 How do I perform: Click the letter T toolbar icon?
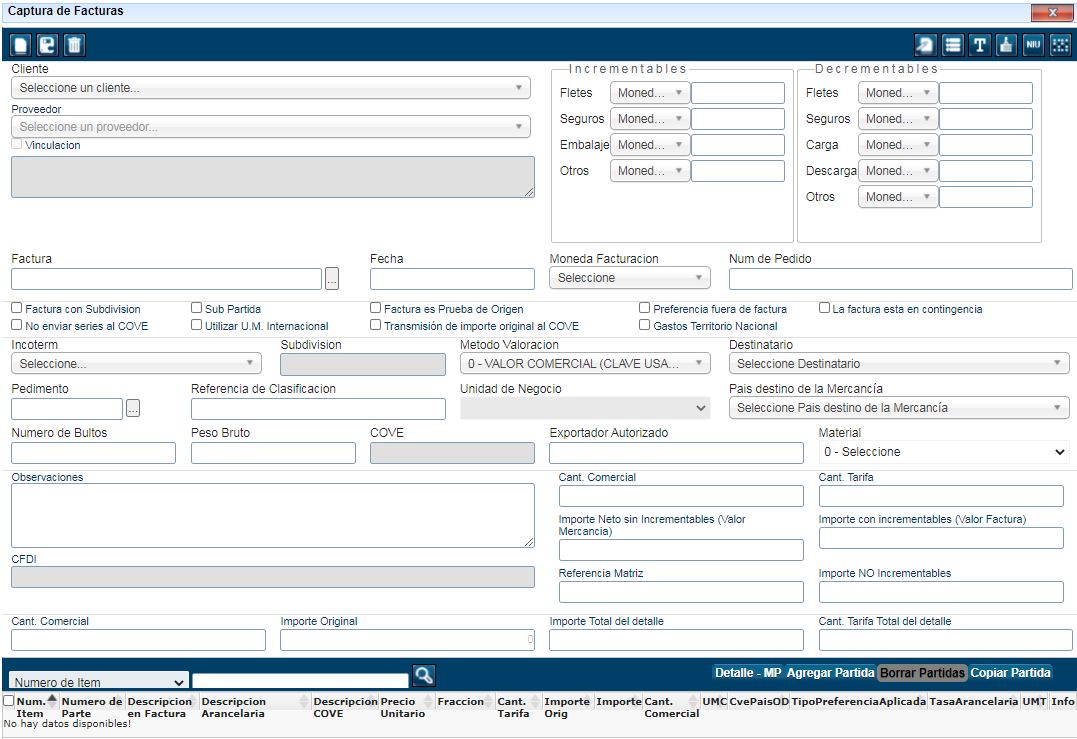980,45
